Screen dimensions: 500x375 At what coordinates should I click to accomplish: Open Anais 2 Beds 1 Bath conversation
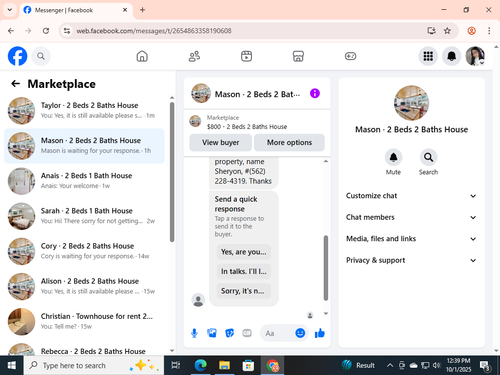84,181
